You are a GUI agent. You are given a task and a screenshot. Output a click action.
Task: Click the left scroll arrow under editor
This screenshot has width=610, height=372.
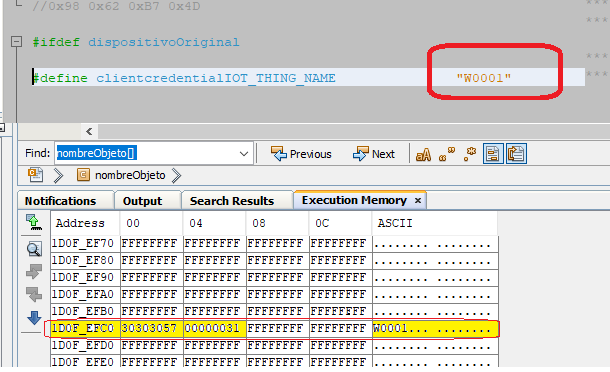tap(89, 132)
